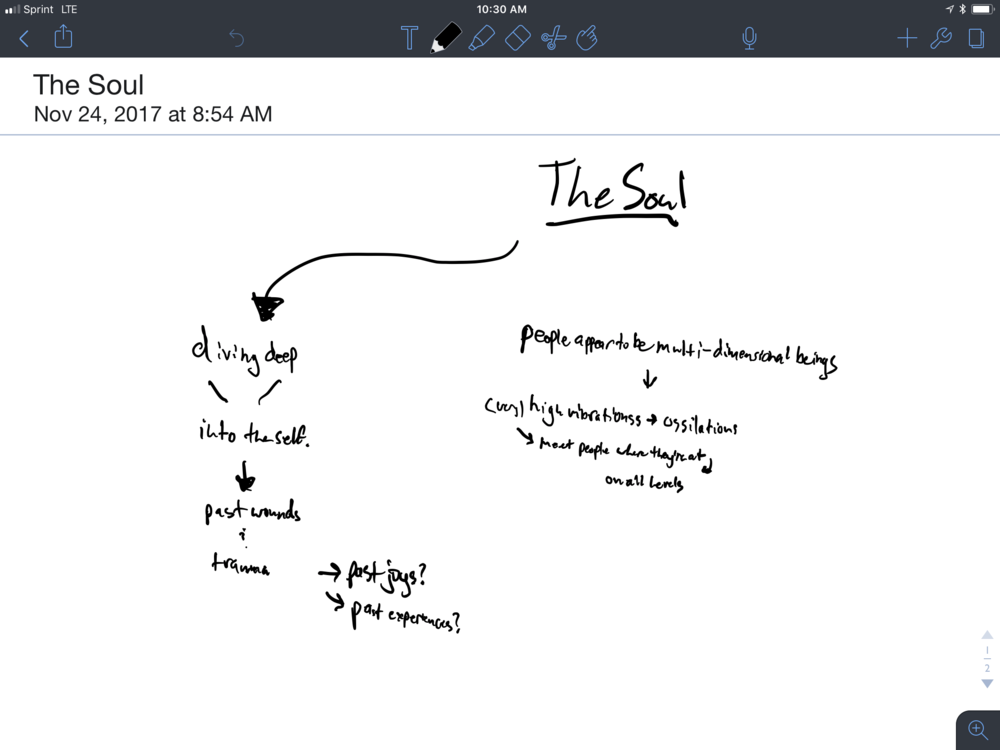Open the share/export menu
The height and width of the screenshot is (750, 1000).
63,38
